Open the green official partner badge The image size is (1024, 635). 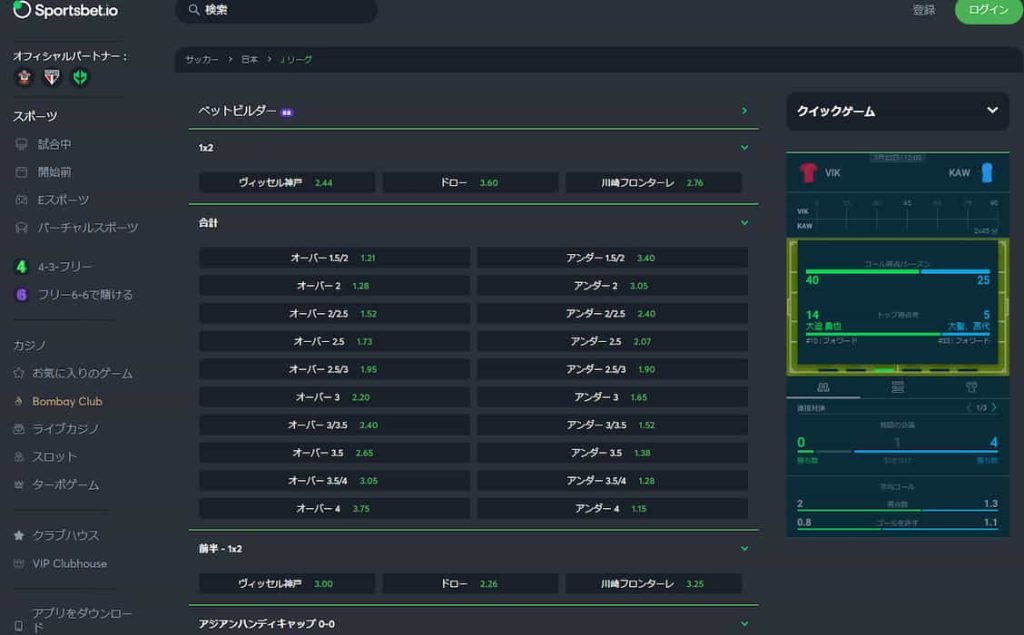pos(80,77)
